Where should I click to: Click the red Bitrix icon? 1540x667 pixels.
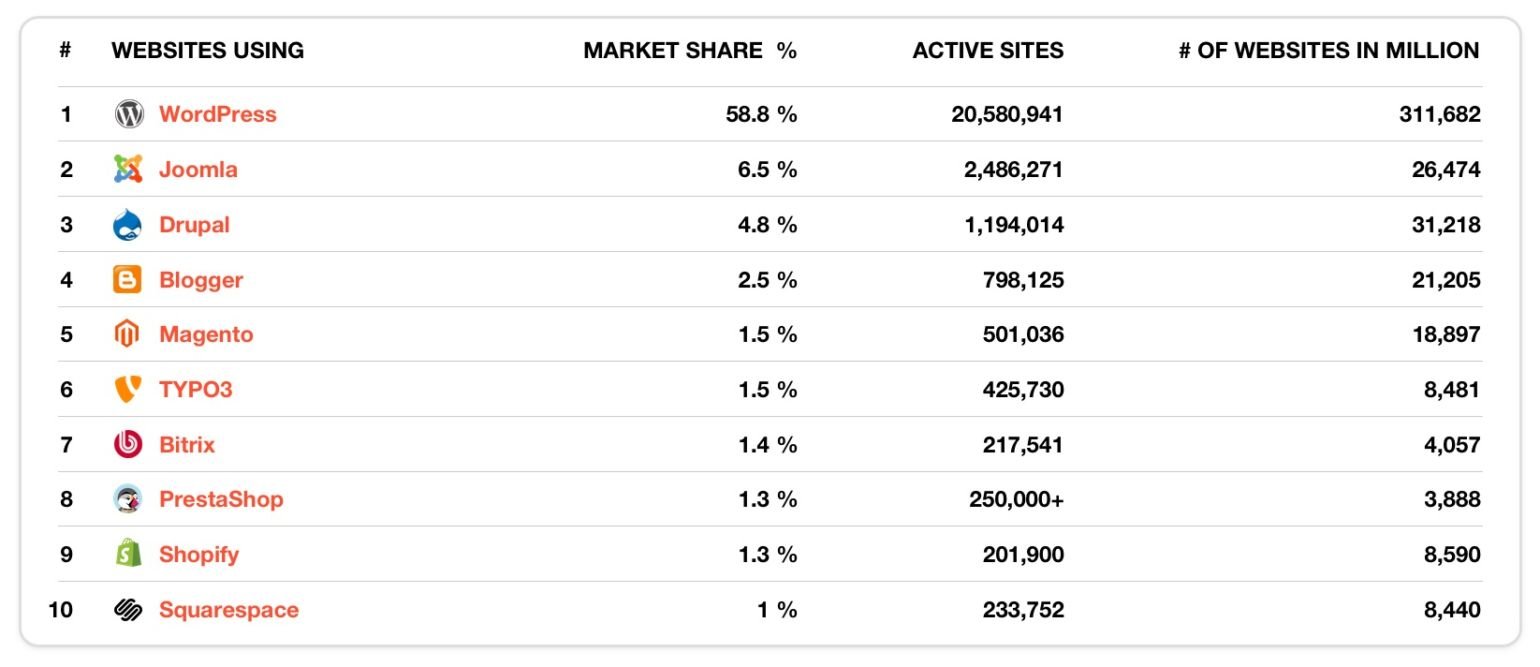tap(129, 444)
